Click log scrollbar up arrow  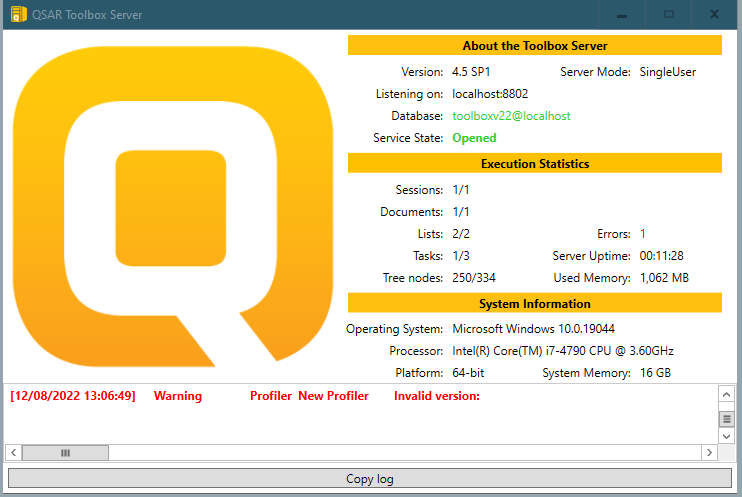point(726,394)
